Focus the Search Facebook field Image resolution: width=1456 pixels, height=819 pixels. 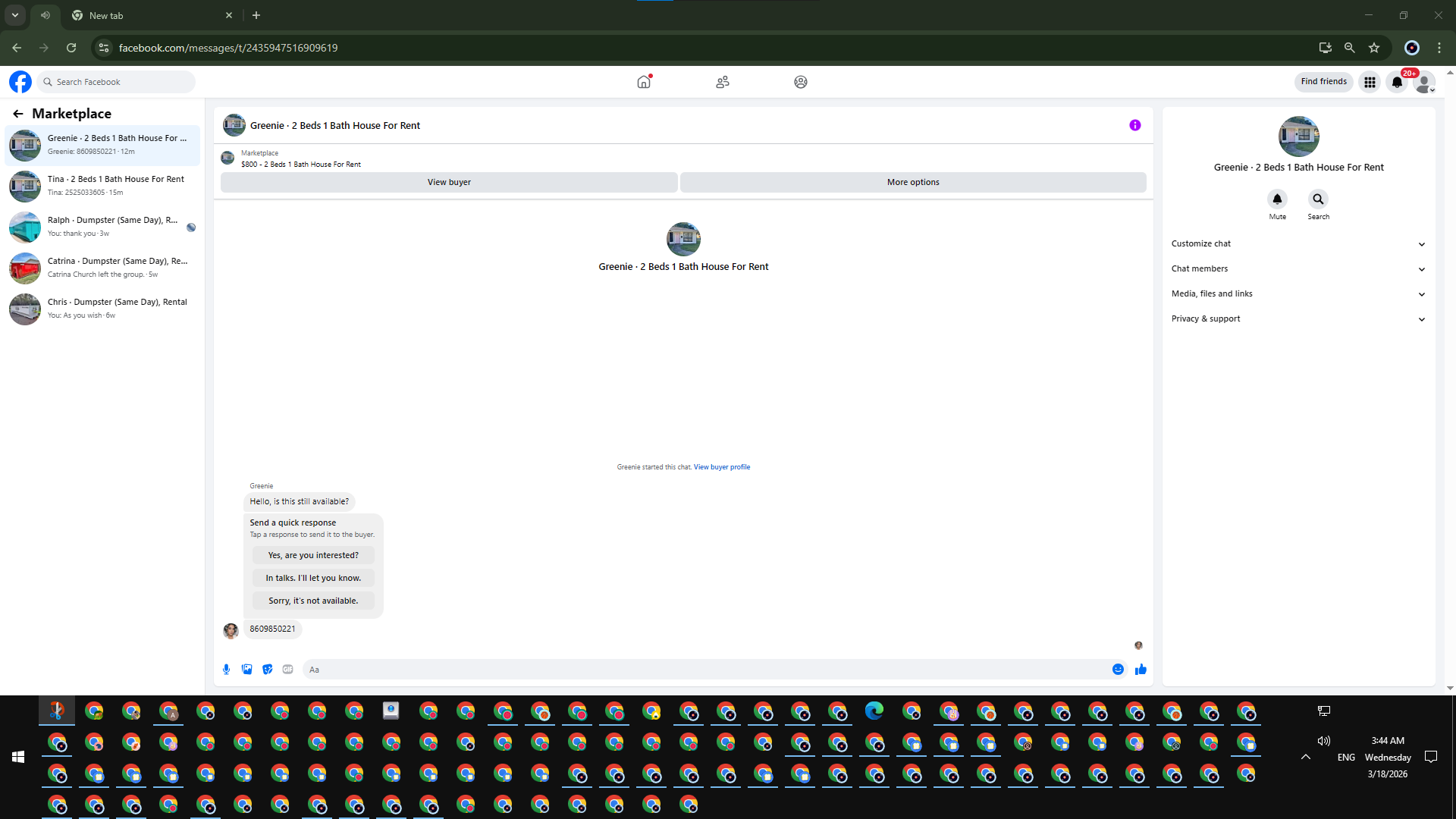[117, 82]
